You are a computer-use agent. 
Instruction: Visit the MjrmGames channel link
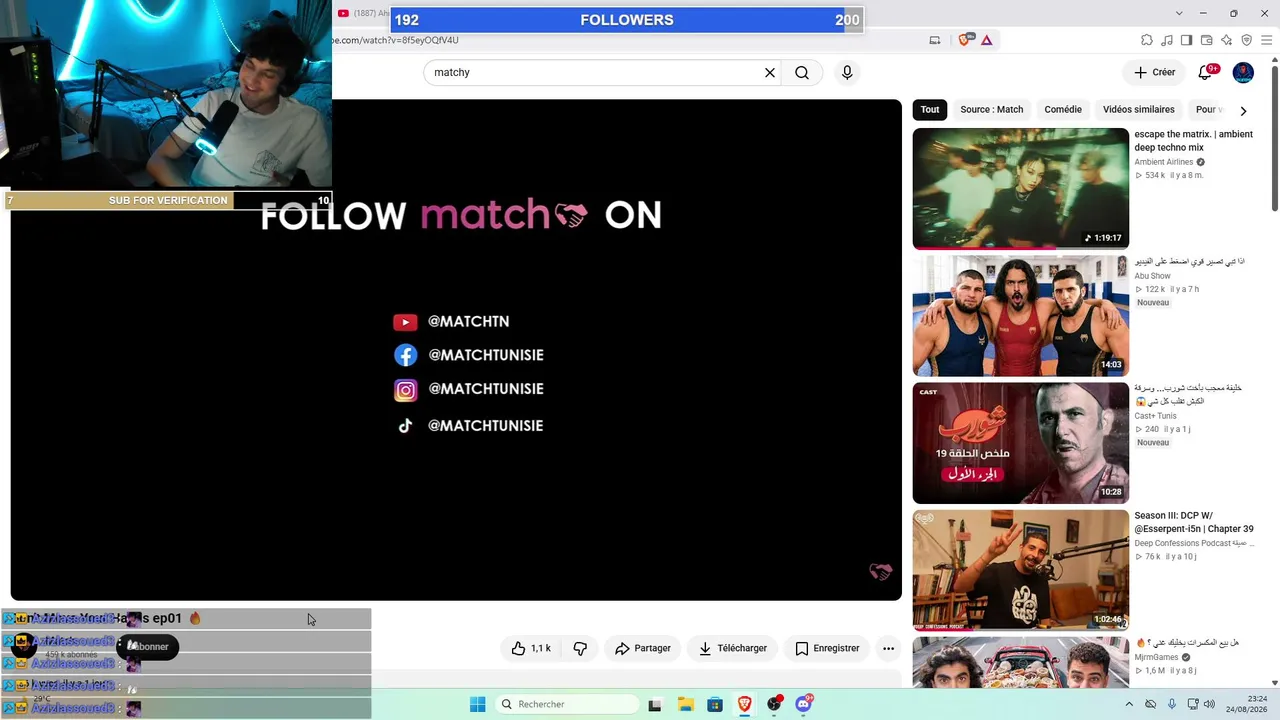click(1156, 657)
